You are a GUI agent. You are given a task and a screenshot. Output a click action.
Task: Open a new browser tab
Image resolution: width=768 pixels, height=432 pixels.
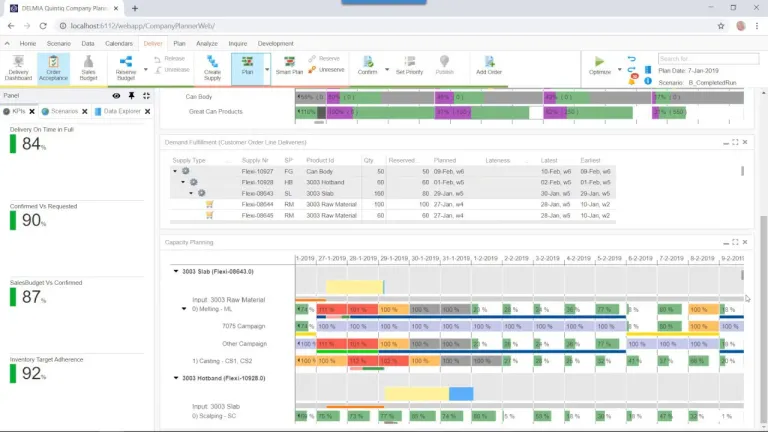click(x=135, y=8)
